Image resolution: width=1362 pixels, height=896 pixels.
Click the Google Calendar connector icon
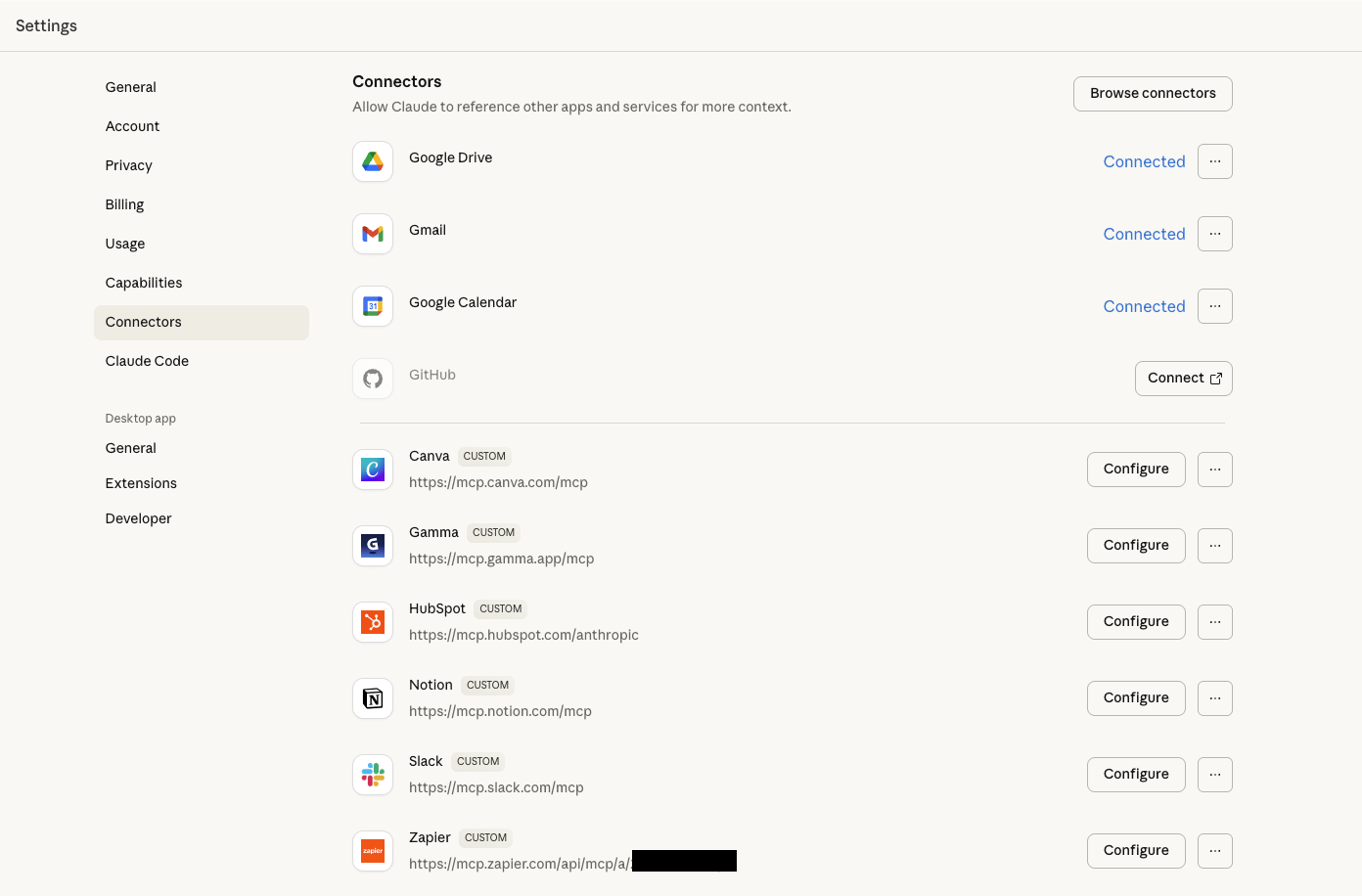[373, 306]
